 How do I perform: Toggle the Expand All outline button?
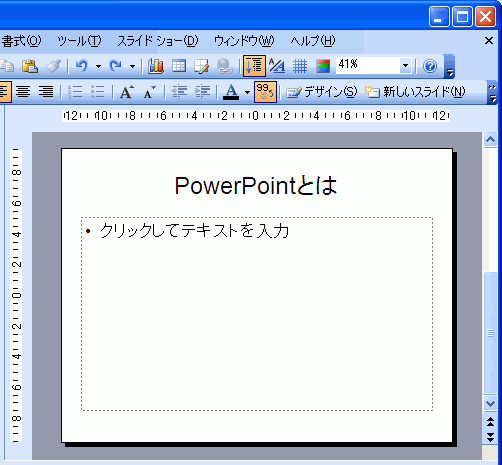click(x=254, y=66)
